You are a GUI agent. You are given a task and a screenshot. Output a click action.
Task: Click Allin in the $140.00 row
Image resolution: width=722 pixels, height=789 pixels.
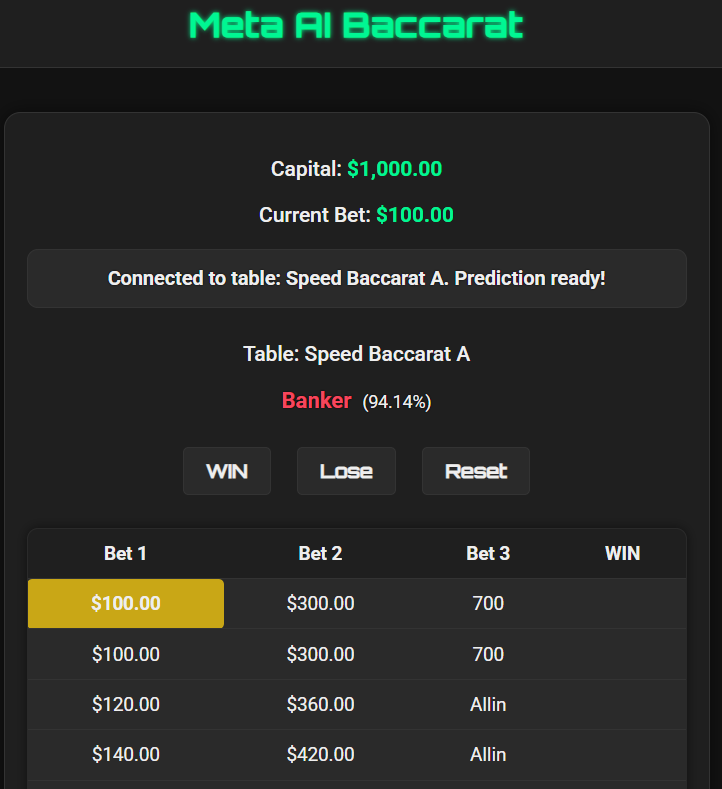488,755
